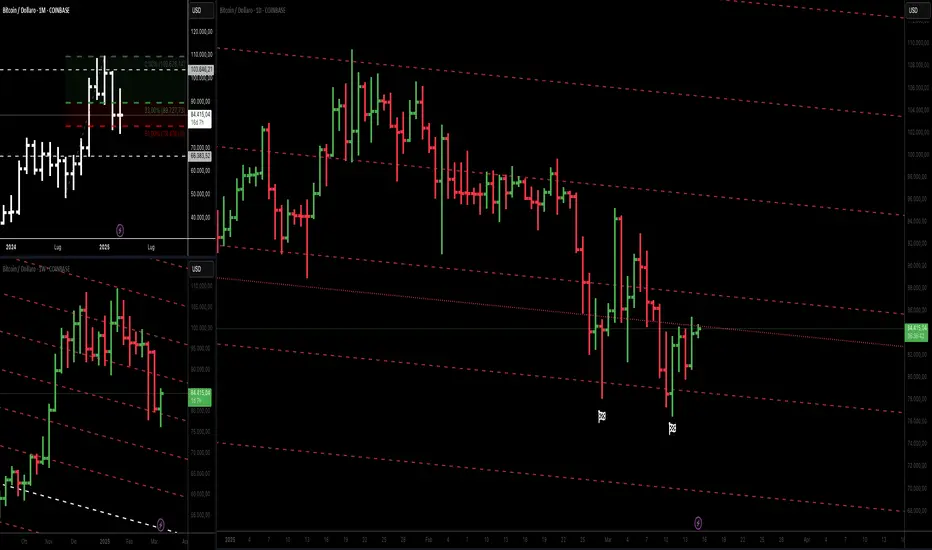
Task: Click the 103.846,21 price label on the monthly chart
Action: [x=201, y=70]
